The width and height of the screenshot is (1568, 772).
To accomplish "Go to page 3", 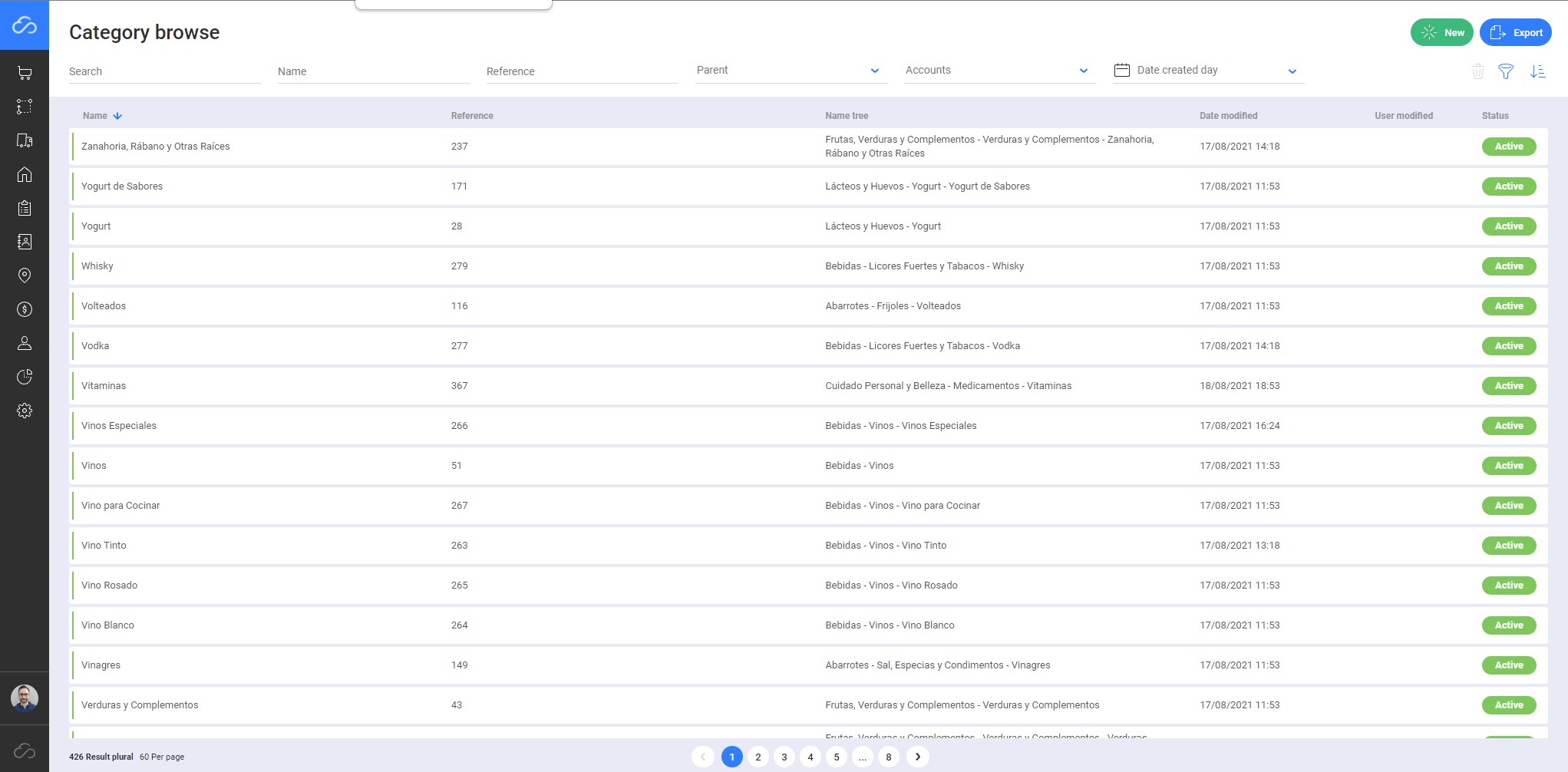I will click(784, 757).
